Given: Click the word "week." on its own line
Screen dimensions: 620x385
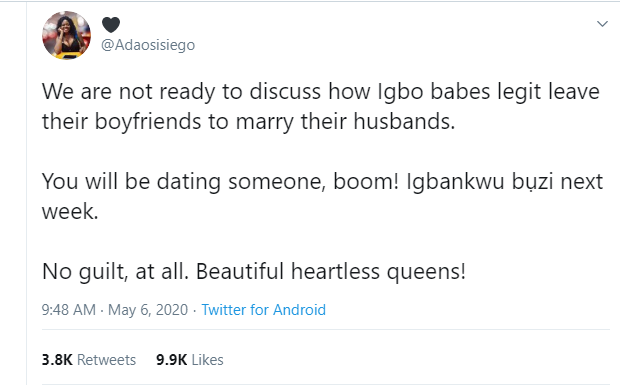Looking at the screenshot, I should point(70,211).
